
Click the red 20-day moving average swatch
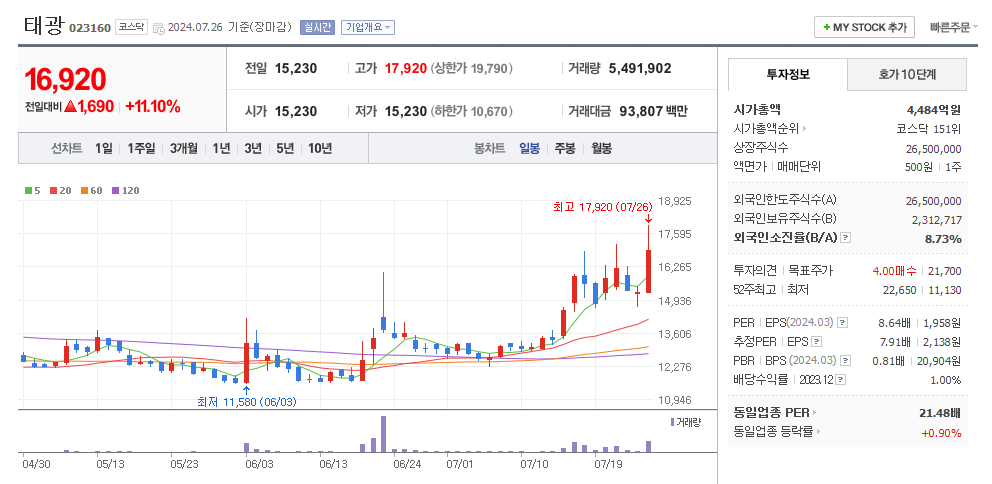(x=53, y=190)
